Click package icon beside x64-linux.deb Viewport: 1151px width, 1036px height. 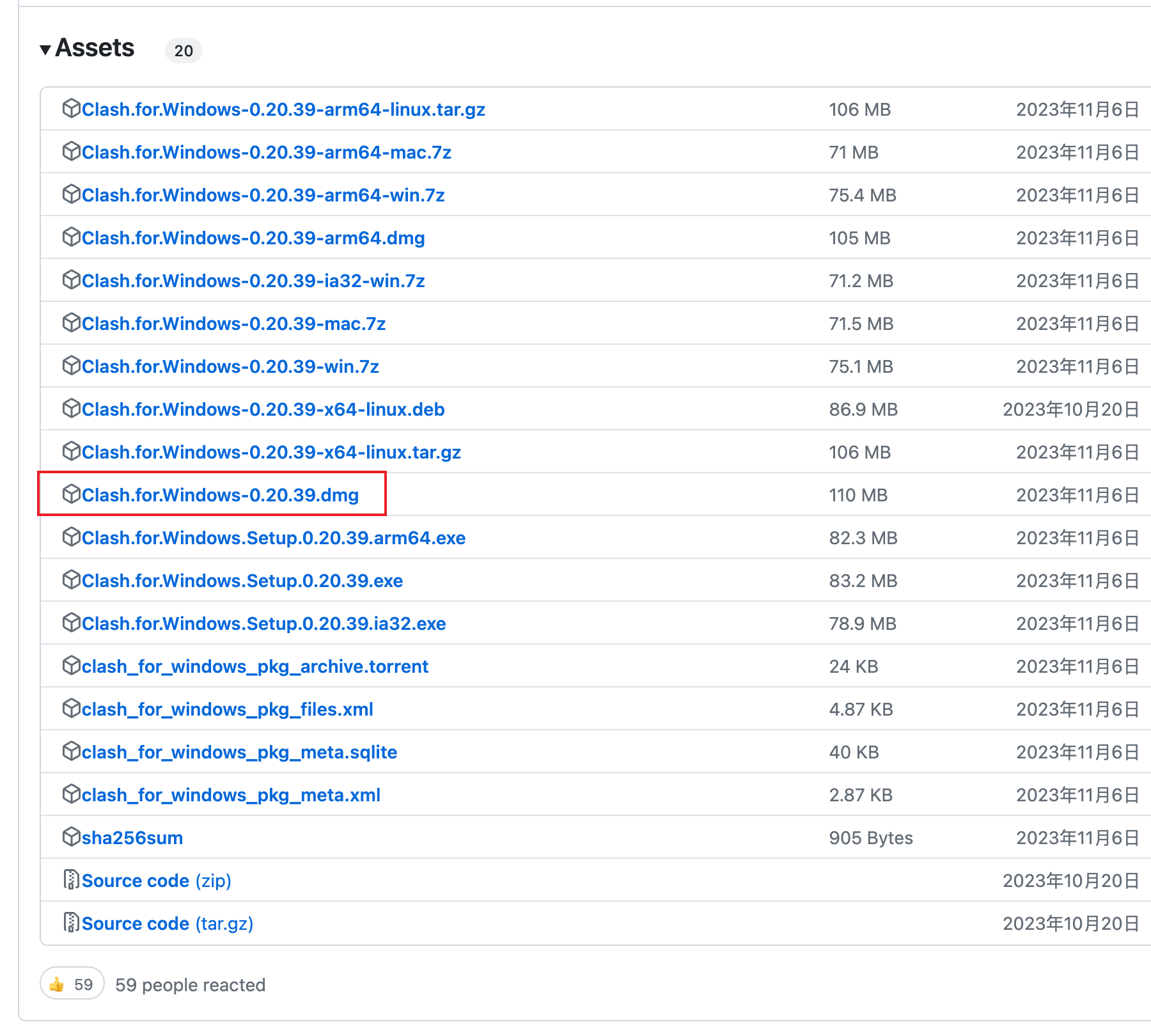pyautogui.click(x=71, y=409)
